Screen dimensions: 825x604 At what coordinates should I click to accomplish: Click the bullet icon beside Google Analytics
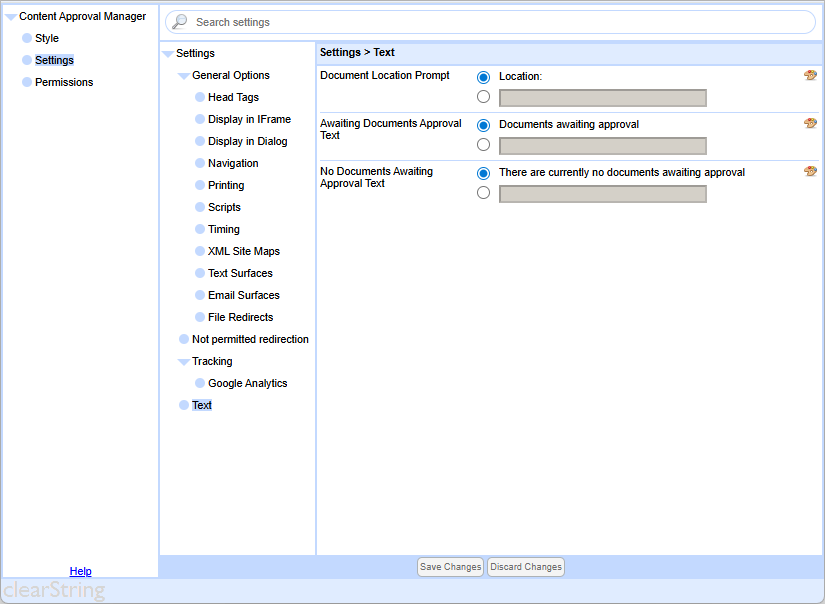point(200,384)
